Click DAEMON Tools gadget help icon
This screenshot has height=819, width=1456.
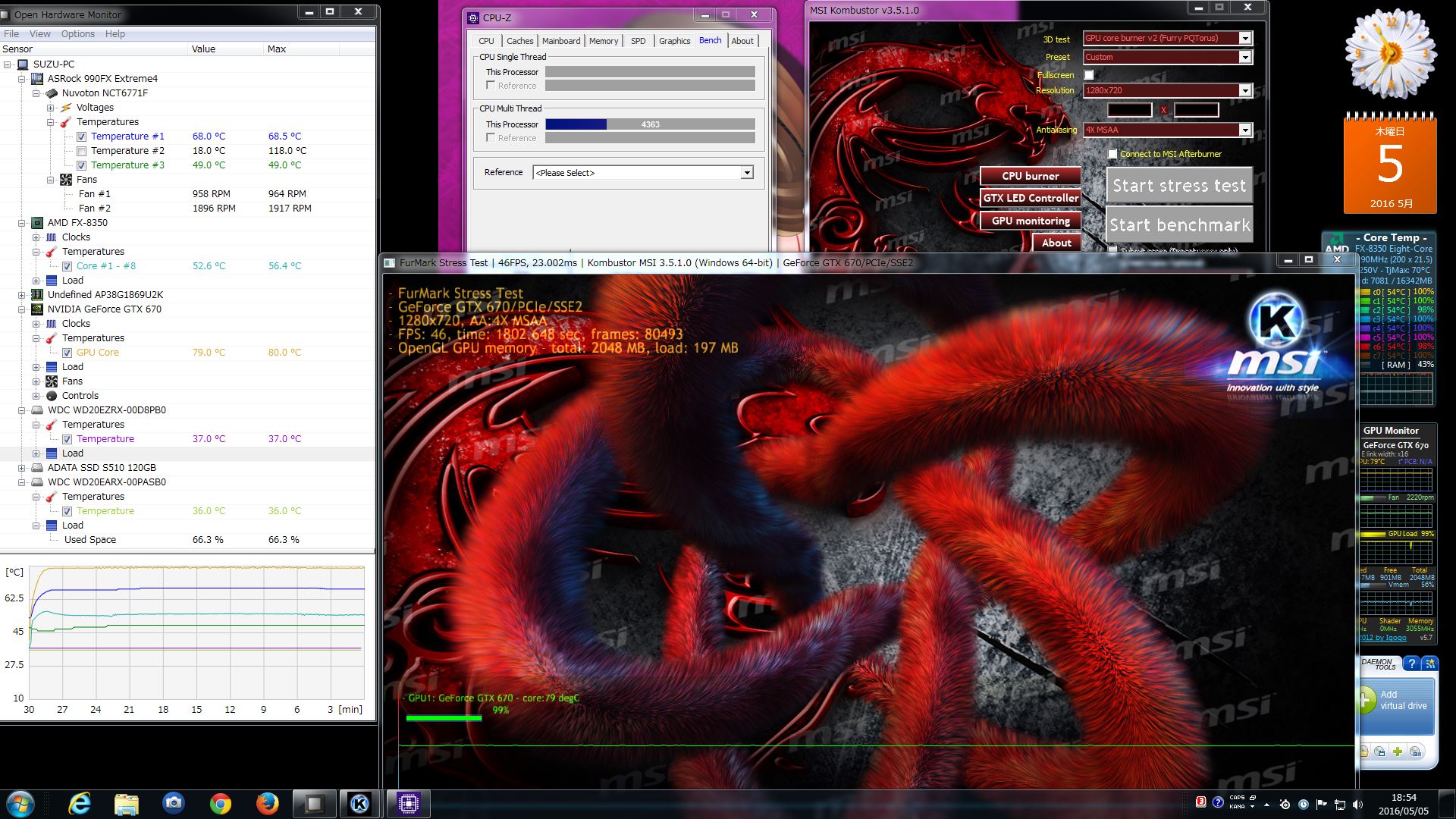(x=1411, y=664)
